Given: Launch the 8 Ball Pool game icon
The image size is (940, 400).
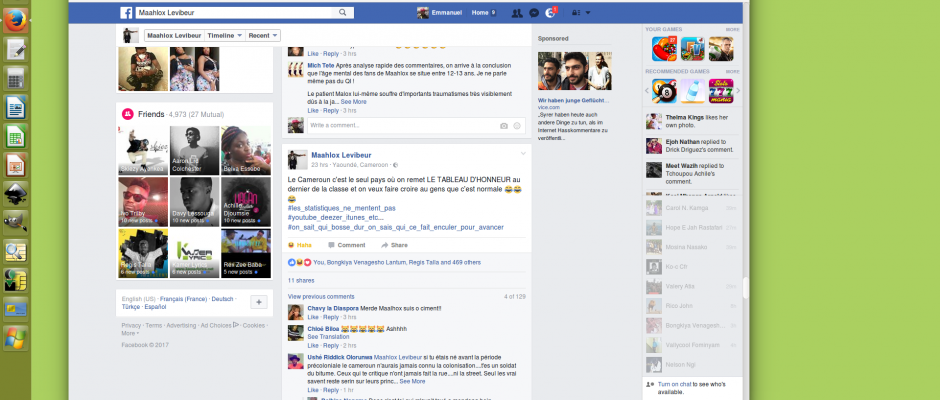Looking at the screenshot, I should pyautogui.click(x=663, y=92).
